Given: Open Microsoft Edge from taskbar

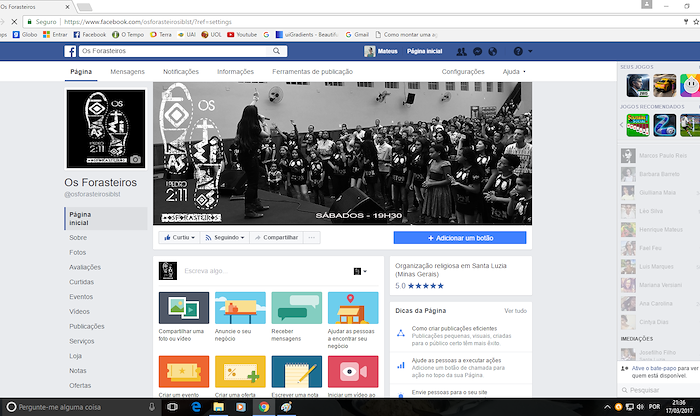Looking at the screenshot, I should pyautogui.click(x=196, y=407).
